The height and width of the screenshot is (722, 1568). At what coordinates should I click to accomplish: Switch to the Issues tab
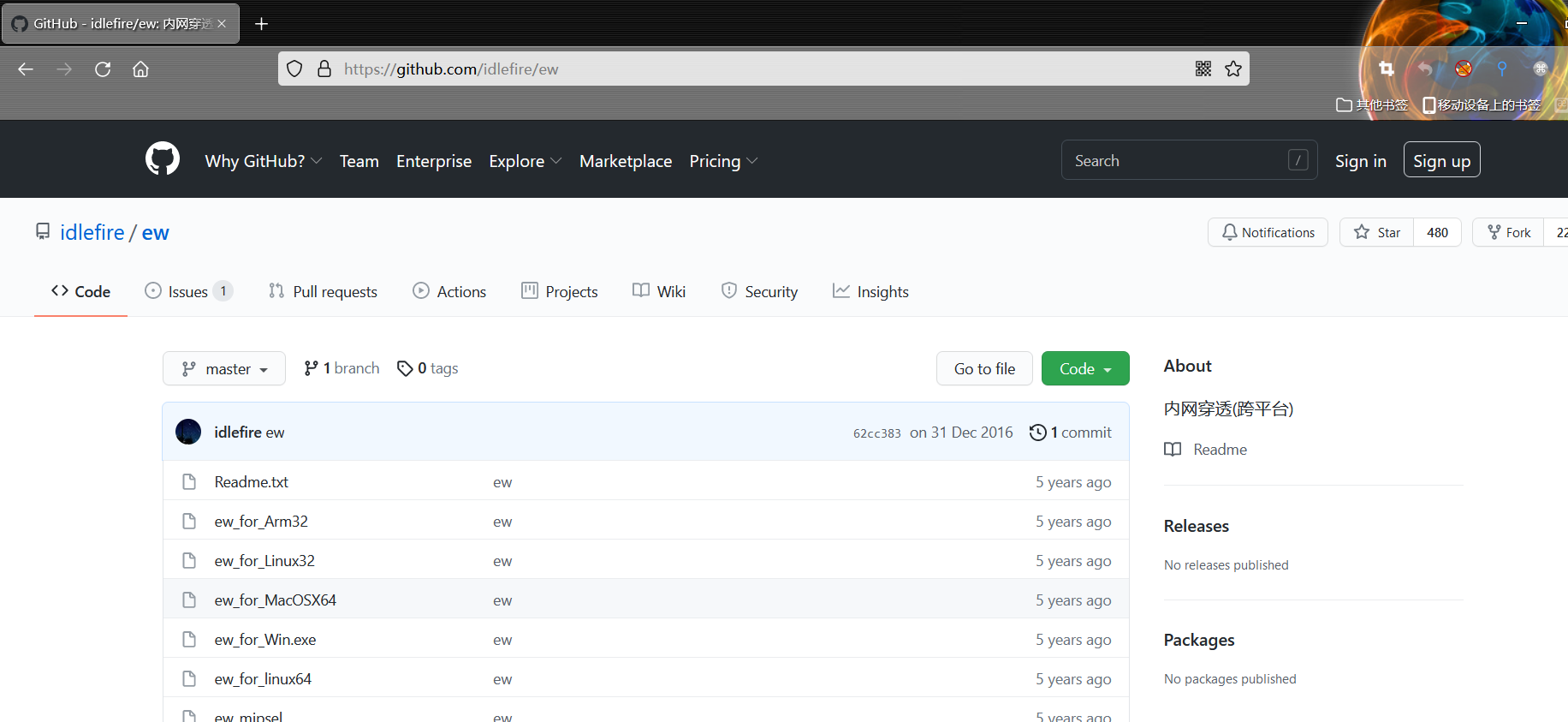point(188,291)
